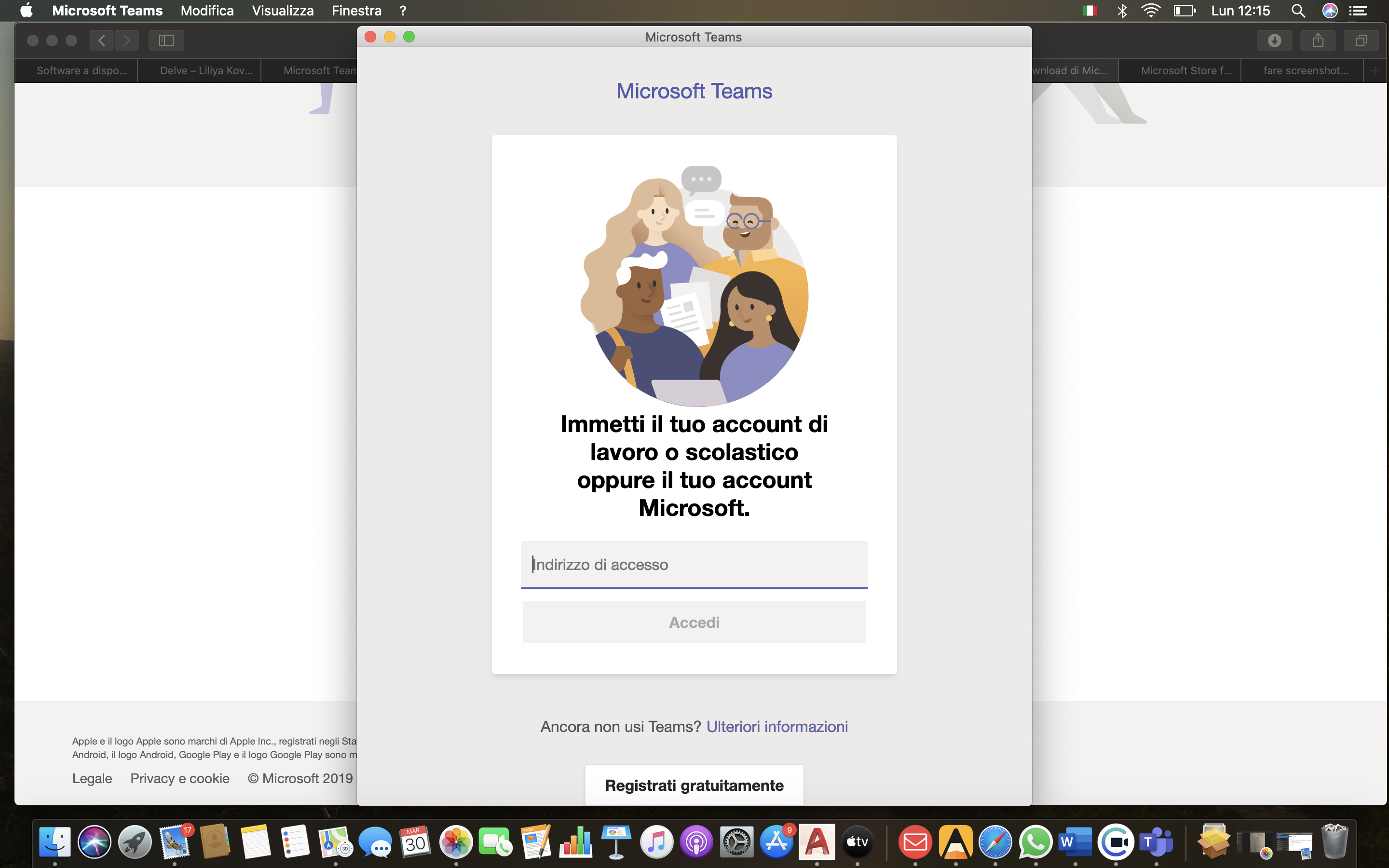Open Pages from the Dock
This screenshot has width=1389, height=868.
536,841
